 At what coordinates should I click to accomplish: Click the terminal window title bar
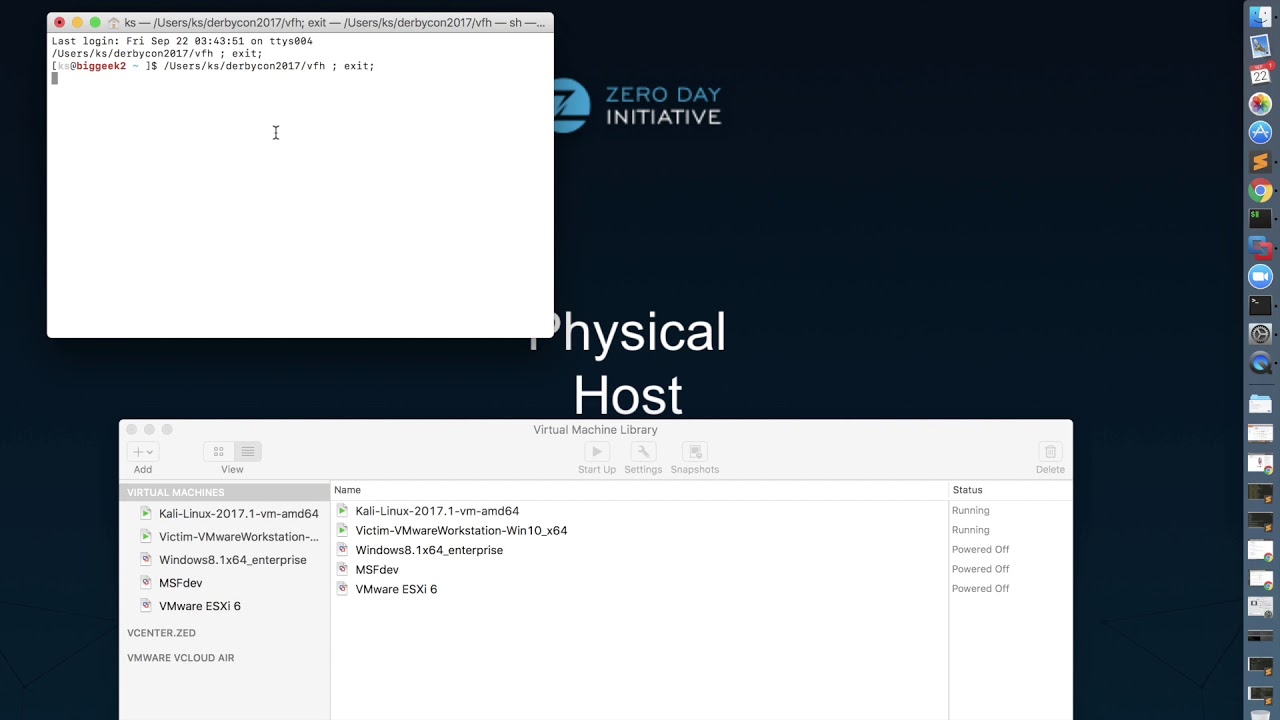click(300, 22)
